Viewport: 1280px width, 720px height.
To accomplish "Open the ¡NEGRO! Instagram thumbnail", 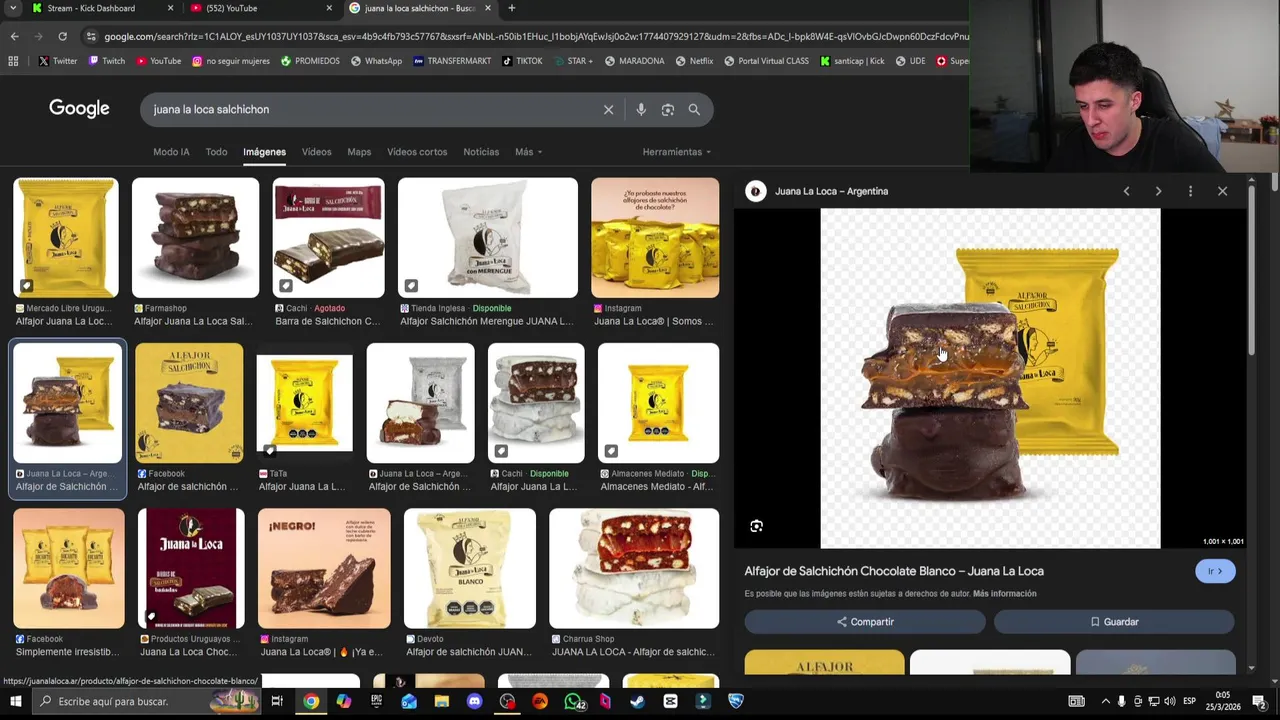I will click(x=324, y=568).
